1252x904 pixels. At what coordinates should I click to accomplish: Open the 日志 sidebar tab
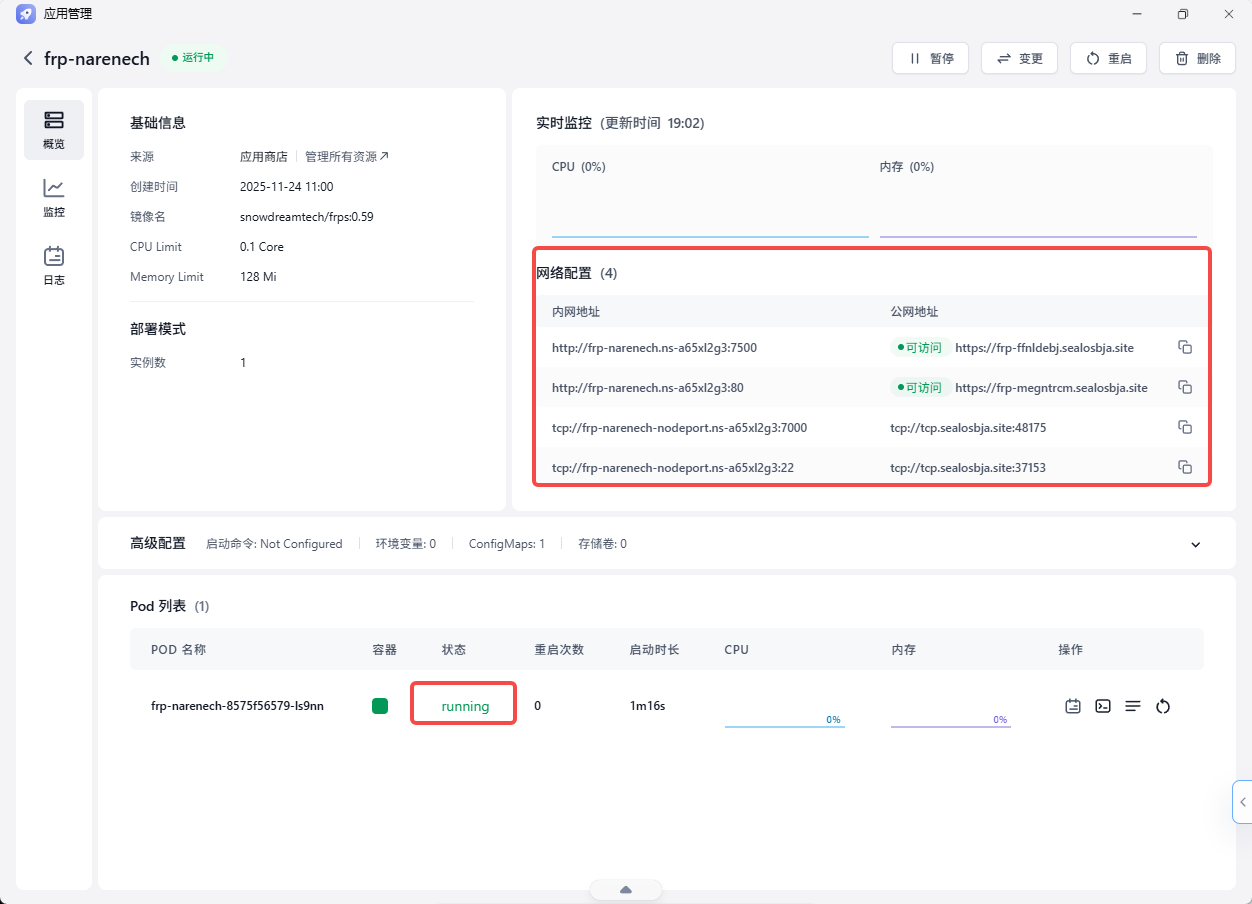[x=54, y=266]
